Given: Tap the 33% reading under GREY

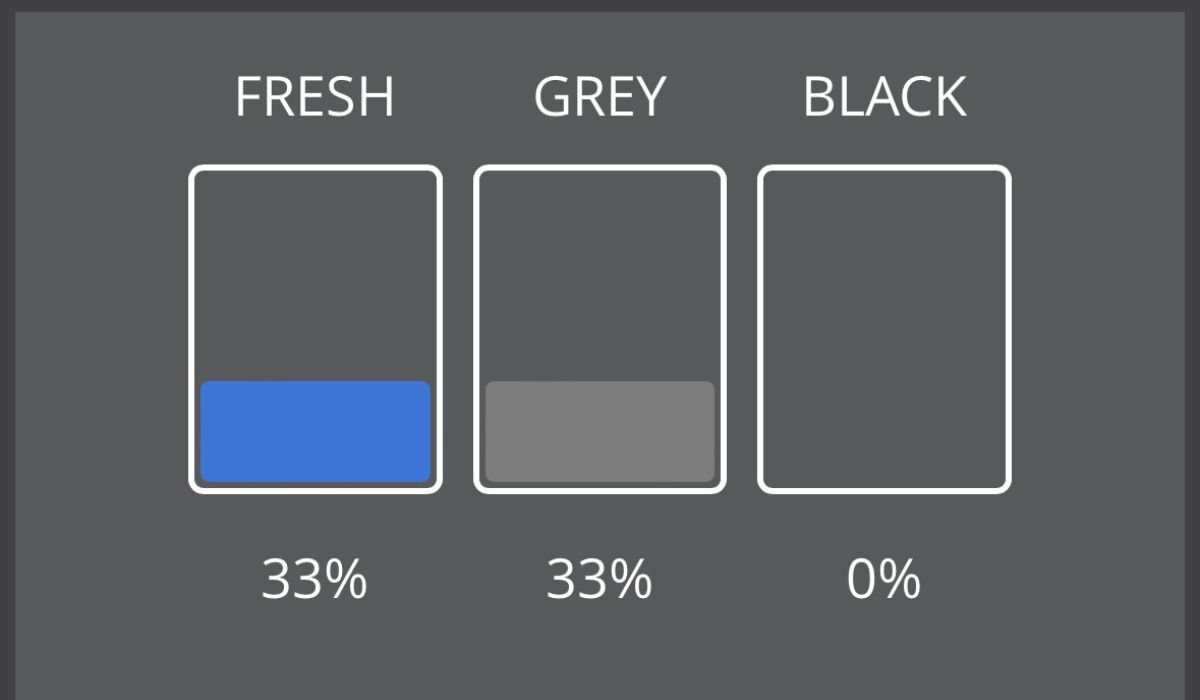Looking at the screenshot, I should click(600, 579).
